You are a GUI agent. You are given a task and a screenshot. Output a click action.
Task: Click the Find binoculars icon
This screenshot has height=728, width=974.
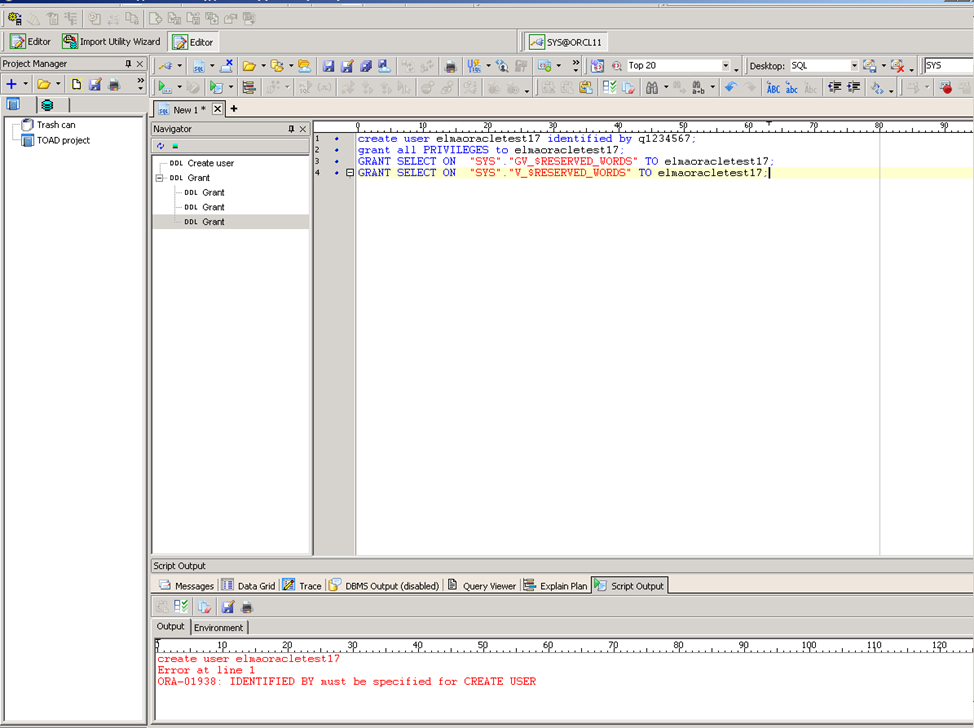coord(651,88)
